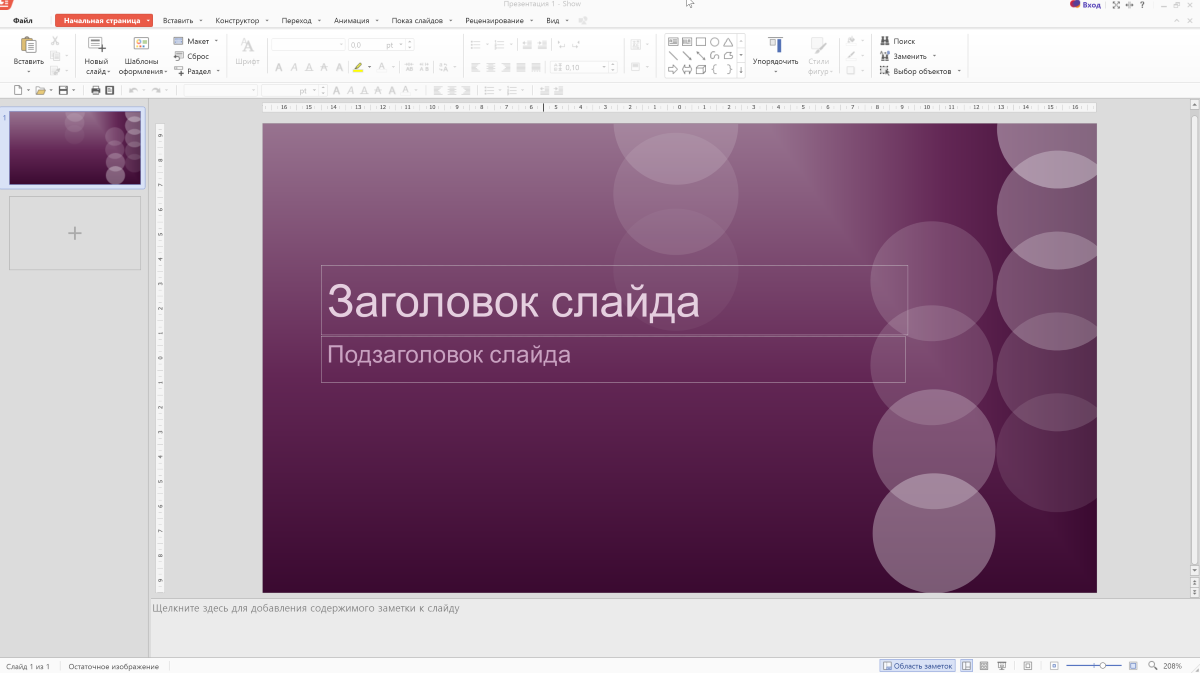Click the print icon in quick toolbar

click(96, 90)
